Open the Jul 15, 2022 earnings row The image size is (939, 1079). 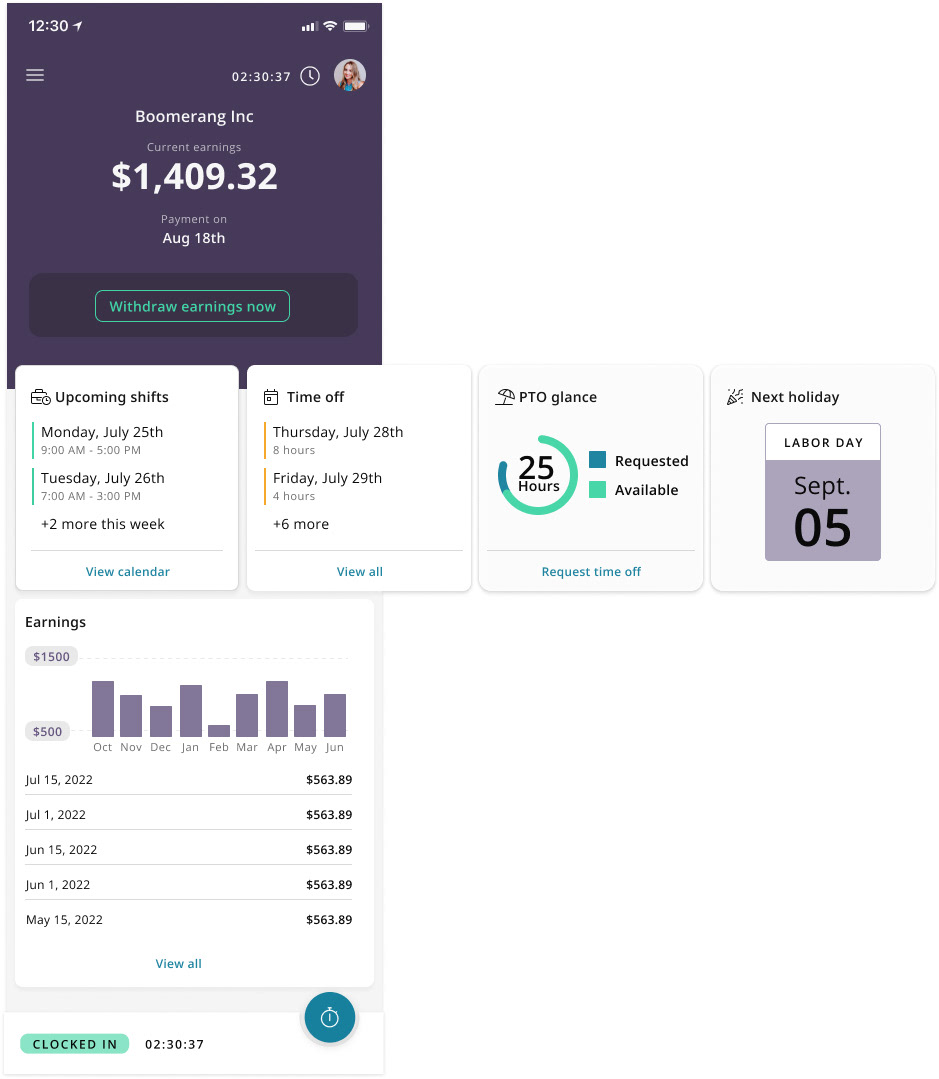coord(188,780)
